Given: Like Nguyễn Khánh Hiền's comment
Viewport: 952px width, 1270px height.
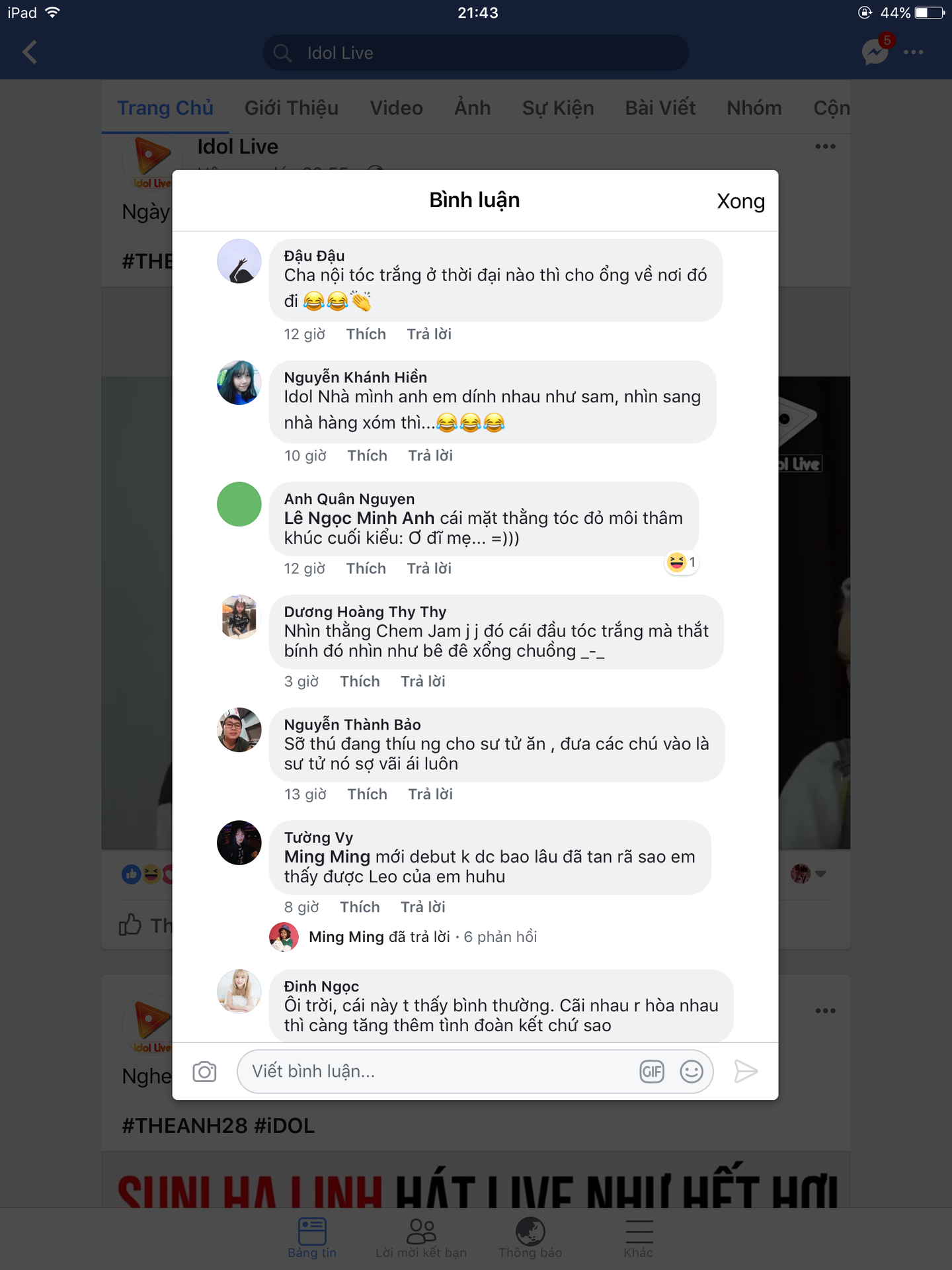Looking at the screenshot, I should (367, 456).
